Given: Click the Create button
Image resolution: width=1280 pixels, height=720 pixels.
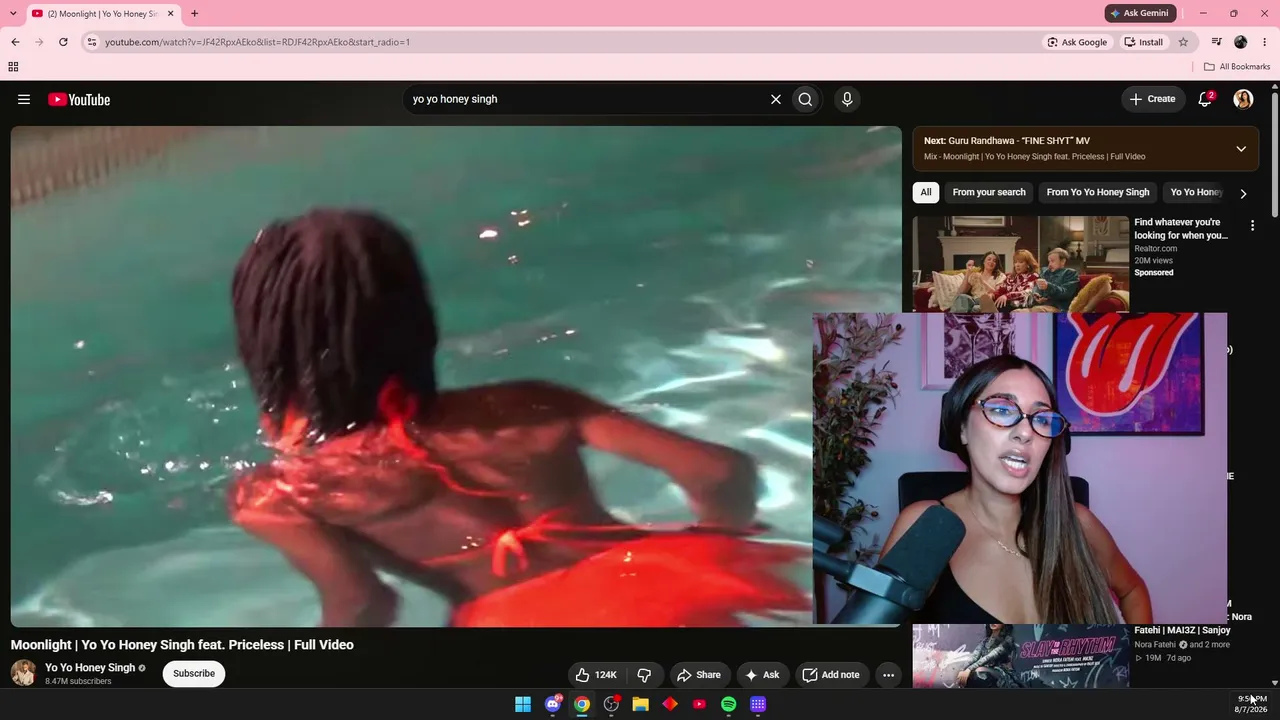Looking at the screenshot, I should coord(1152,99).
